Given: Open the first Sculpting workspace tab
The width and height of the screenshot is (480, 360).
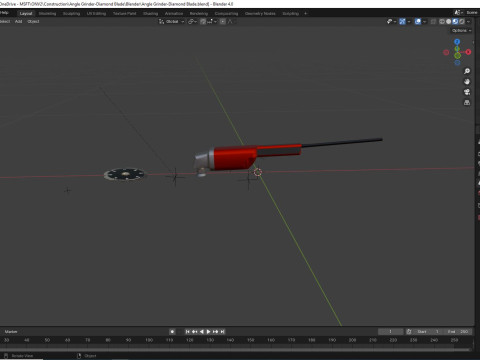Looking at the screenshot, I should point(71,13).
